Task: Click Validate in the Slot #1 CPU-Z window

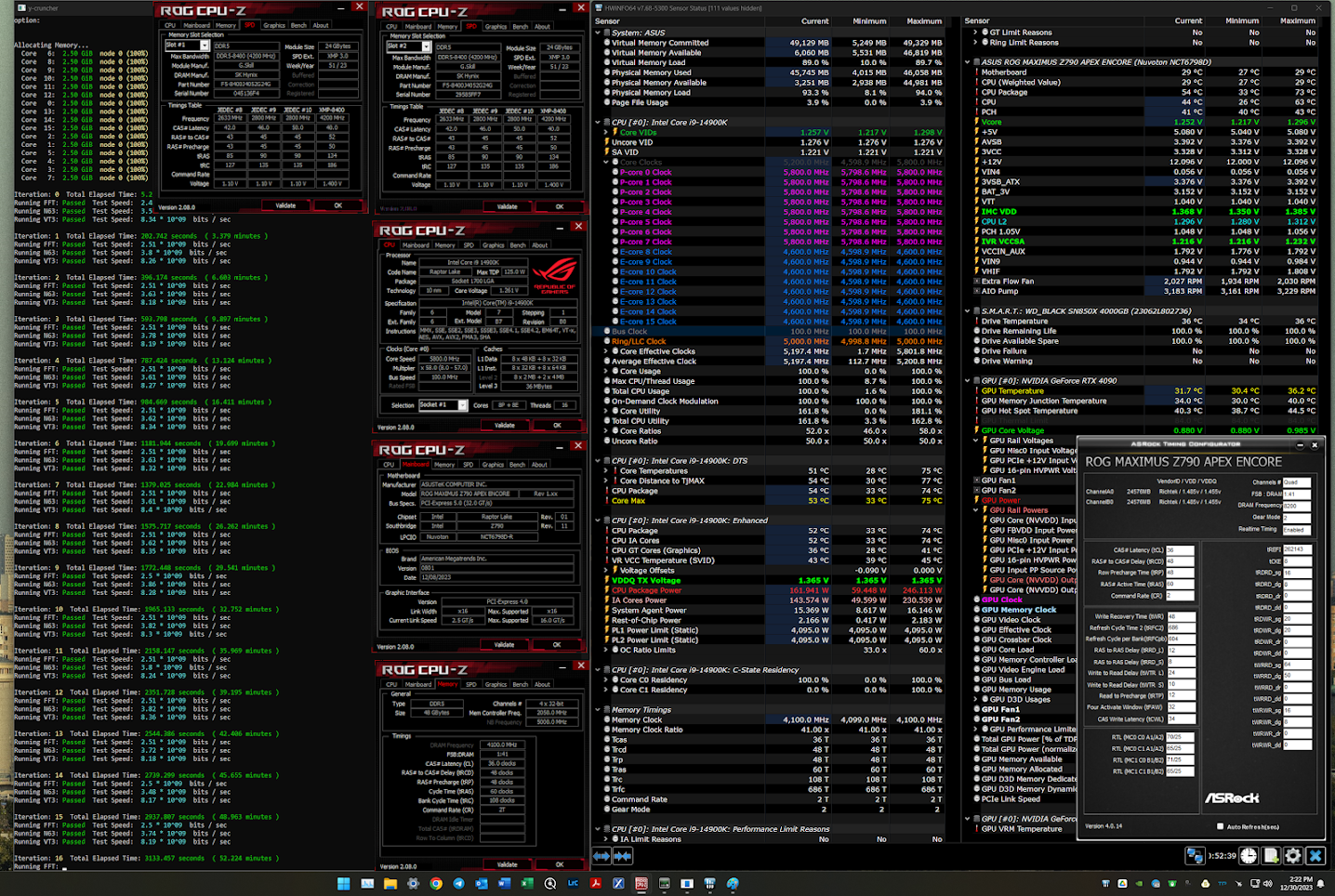Action: 285,205
